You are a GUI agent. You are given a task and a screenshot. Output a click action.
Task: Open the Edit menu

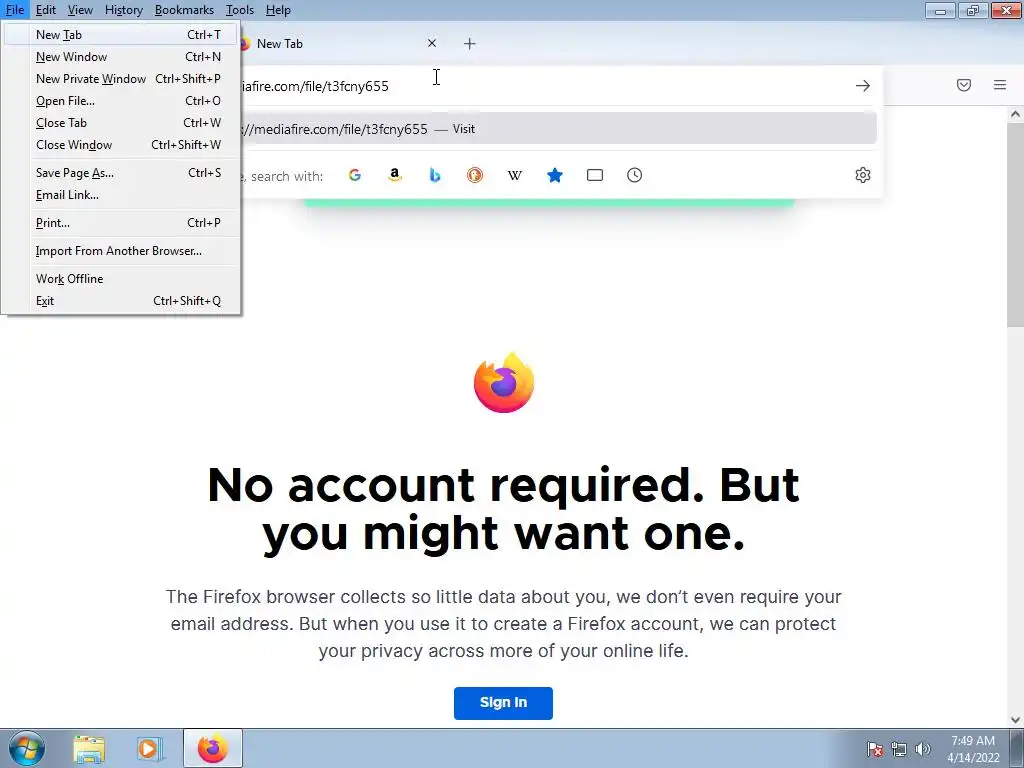46,10
